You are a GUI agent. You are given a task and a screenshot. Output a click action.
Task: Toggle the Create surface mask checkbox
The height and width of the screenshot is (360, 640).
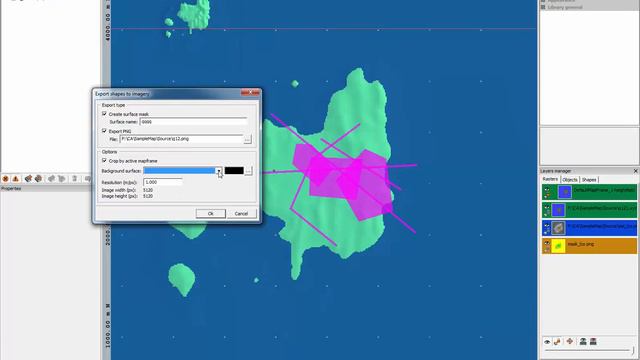104,114
